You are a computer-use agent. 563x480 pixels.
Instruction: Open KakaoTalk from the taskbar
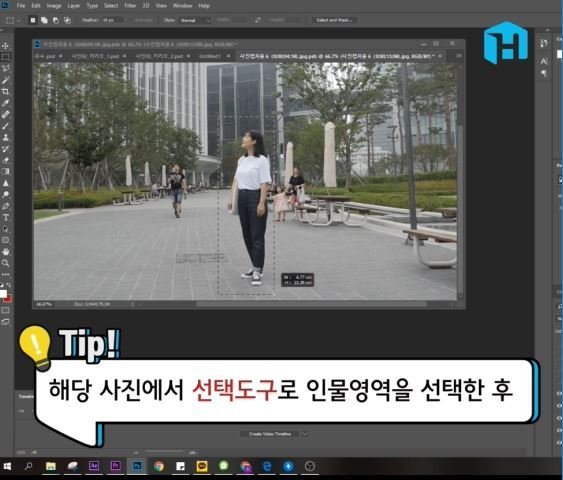point(203,466)
